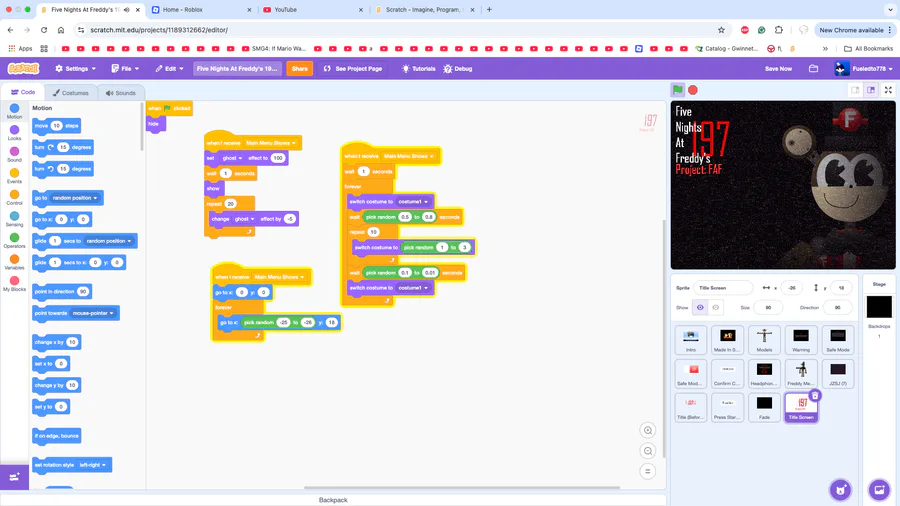The height and width of the screenshot is (506, 900).
Task: Select the Stage backdrop thumbnail
Action: [879, 306]
